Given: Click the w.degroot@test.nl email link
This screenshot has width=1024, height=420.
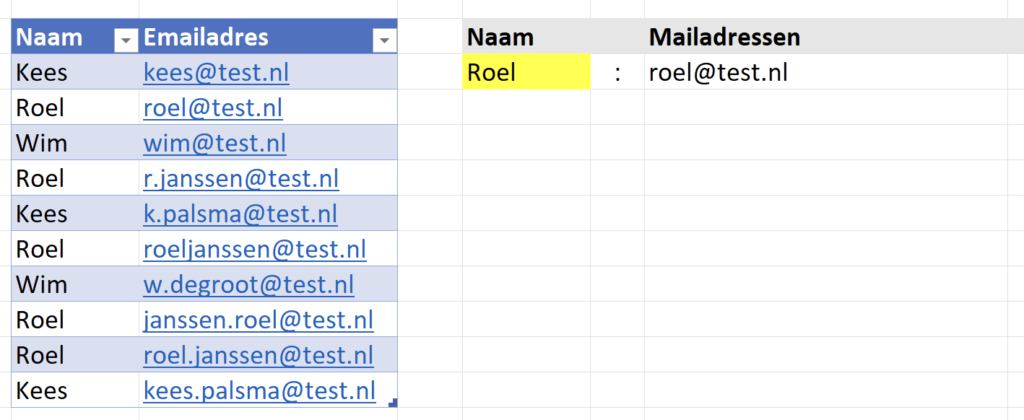Looking at the screenshot, I should pos(248,285).
